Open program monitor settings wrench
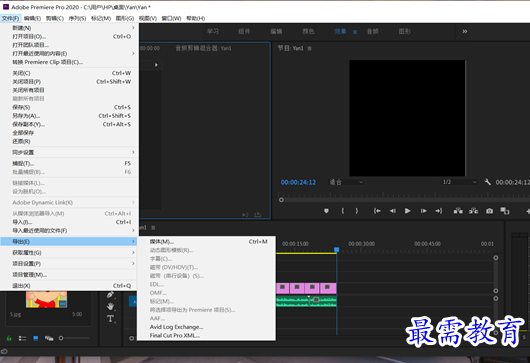Screen dimensions: 530x363 487,182
